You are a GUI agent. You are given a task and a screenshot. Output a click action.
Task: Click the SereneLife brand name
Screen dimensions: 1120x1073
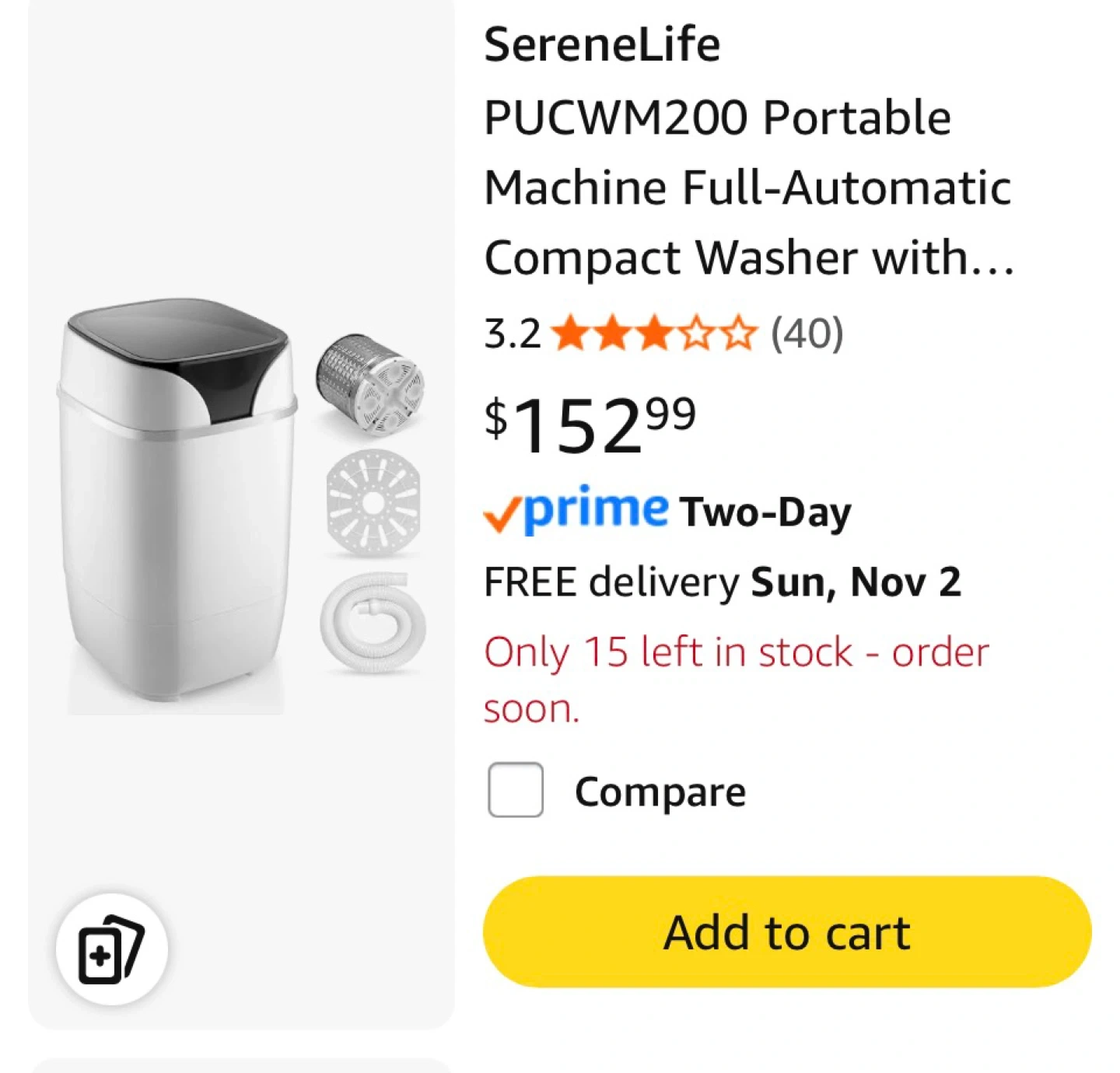pyautogui.click(x=601, y=44)
